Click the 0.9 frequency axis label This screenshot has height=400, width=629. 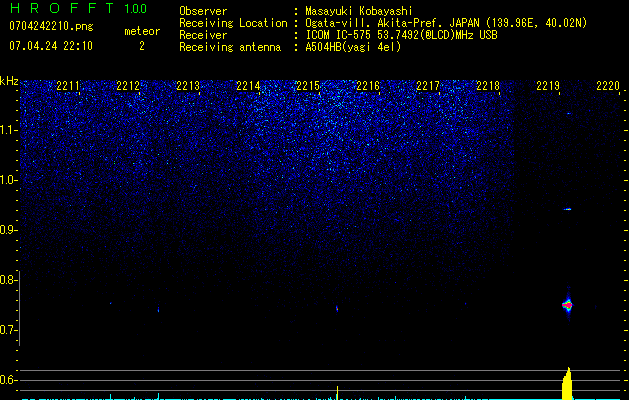[8, 230]
